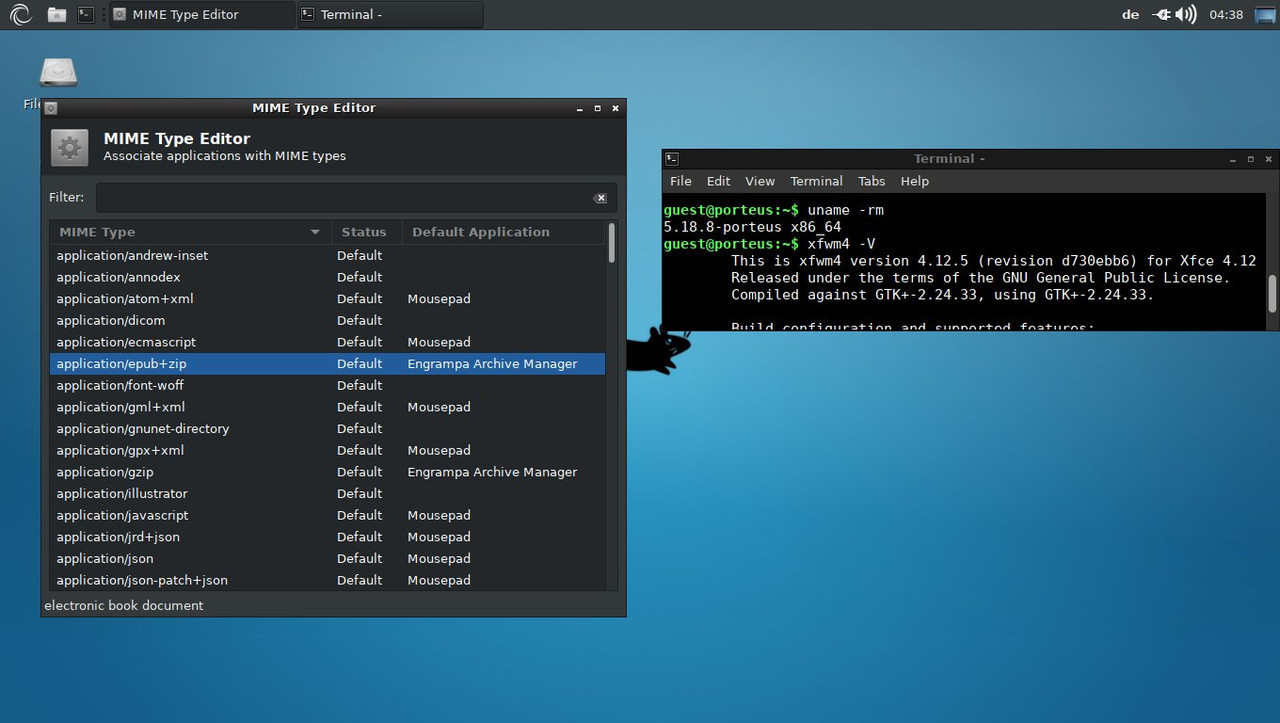Maximize the Terminal window
Screen dimensions: 1280x723
click(x=1251, y=159)
